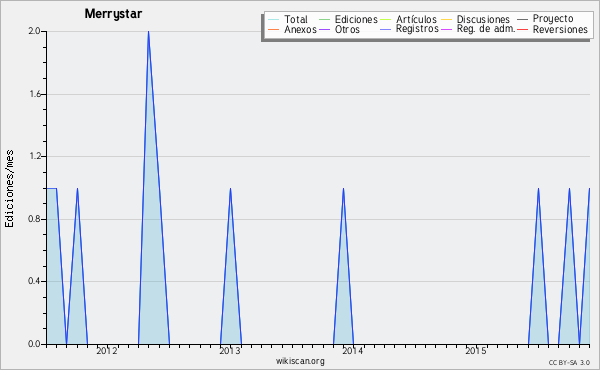The image size is (600, 370).
Task: Click the 1.2 y-axis value
Action: (x=34, y=156)
